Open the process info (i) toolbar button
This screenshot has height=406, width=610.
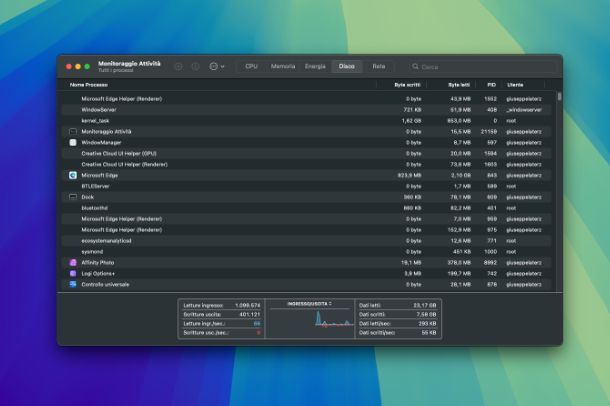pyautogui.click(x=195, y=66)
